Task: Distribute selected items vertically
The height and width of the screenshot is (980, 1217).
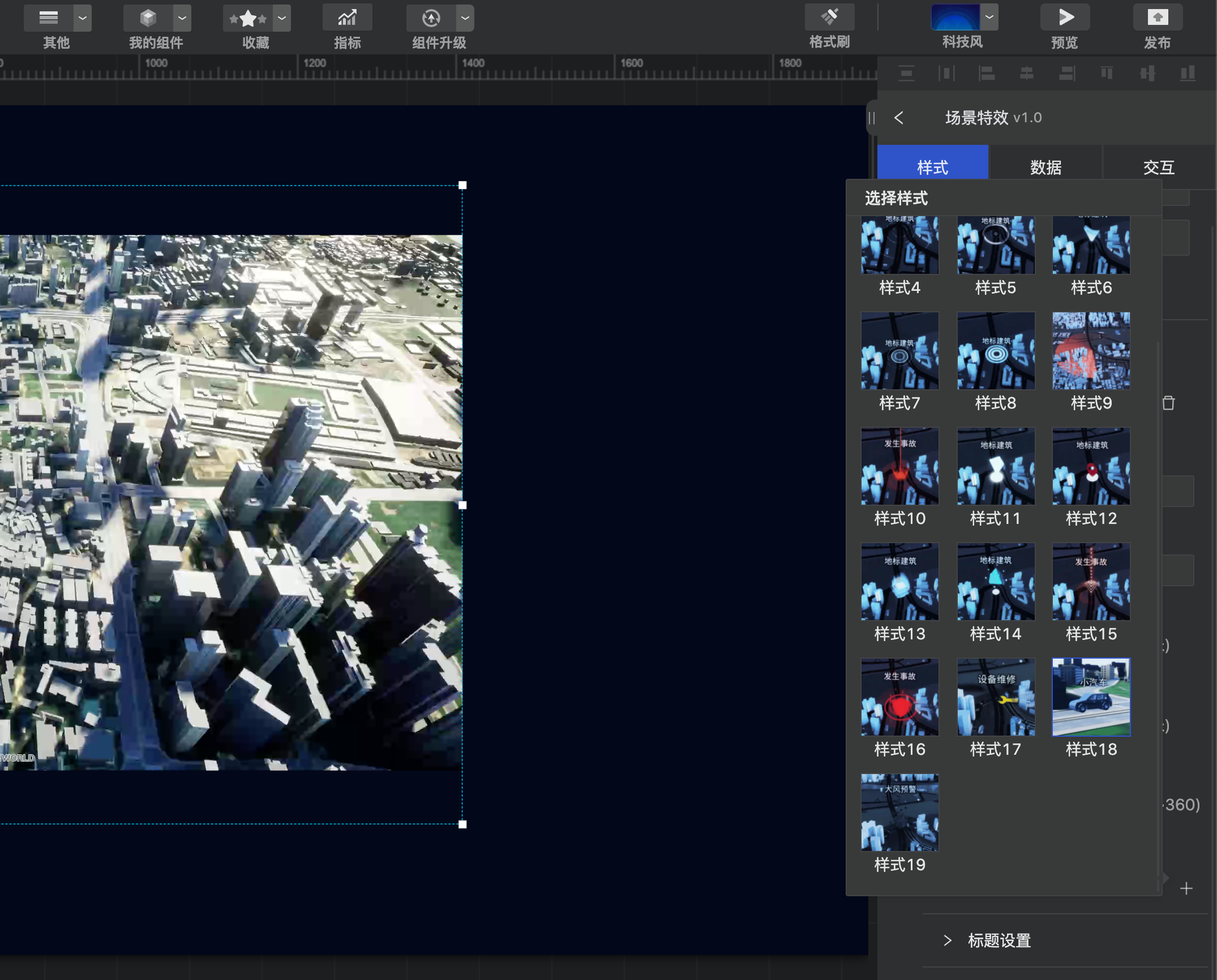Action: pos(906,73)
